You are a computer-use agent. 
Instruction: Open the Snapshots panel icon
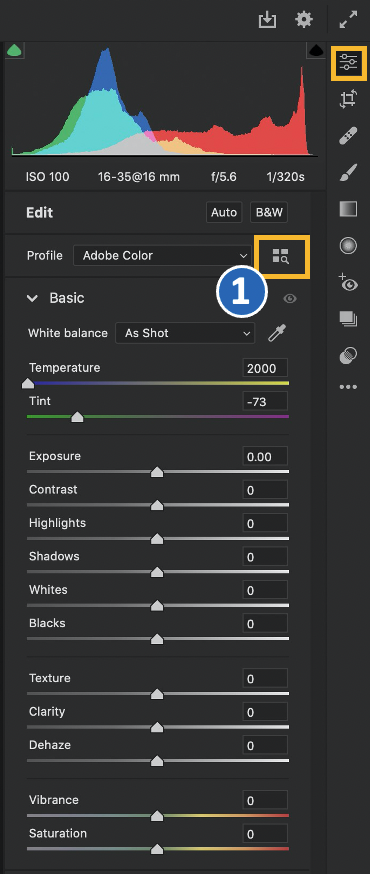click(348, 319)
